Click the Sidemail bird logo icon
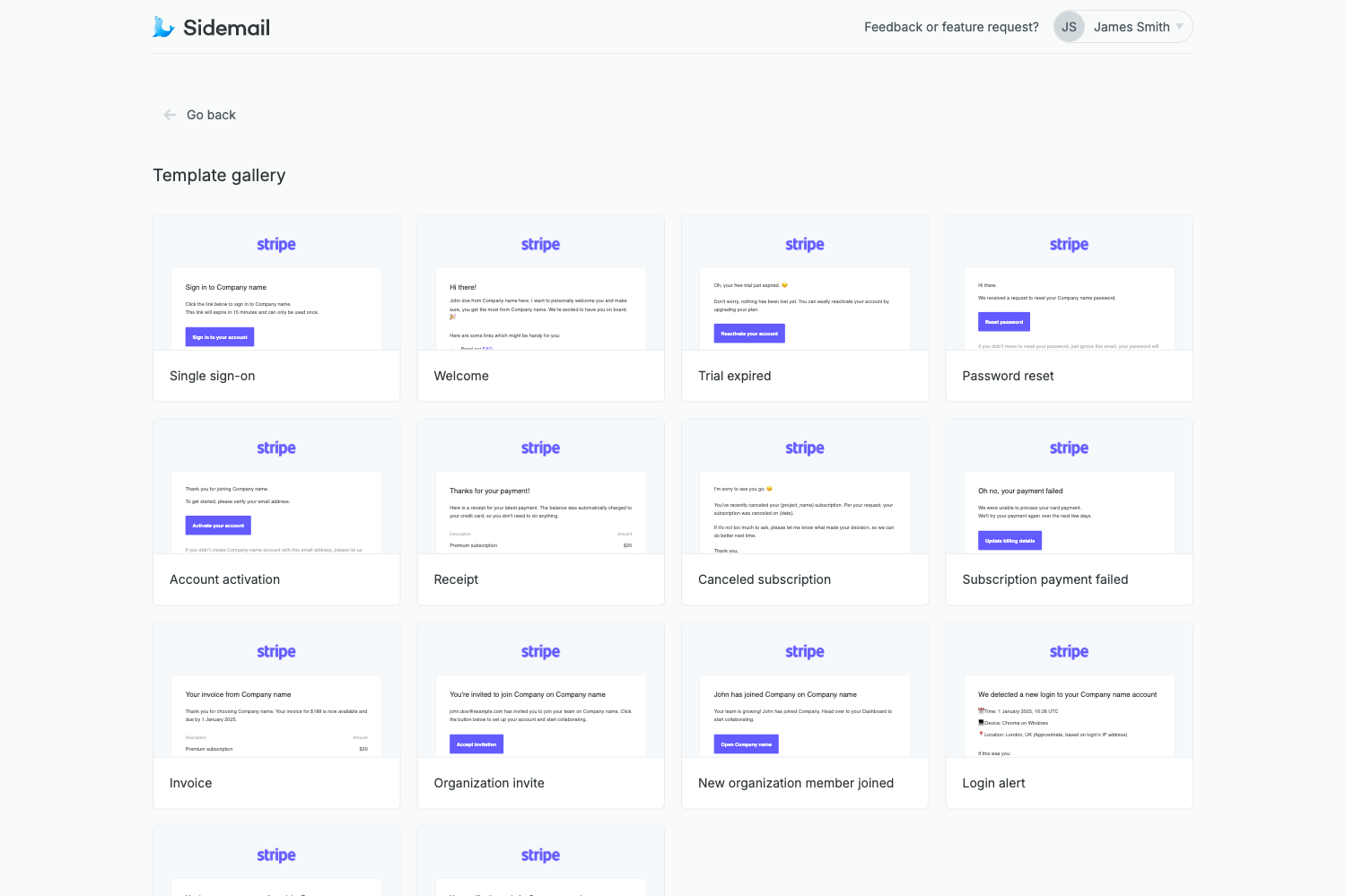 163,27
